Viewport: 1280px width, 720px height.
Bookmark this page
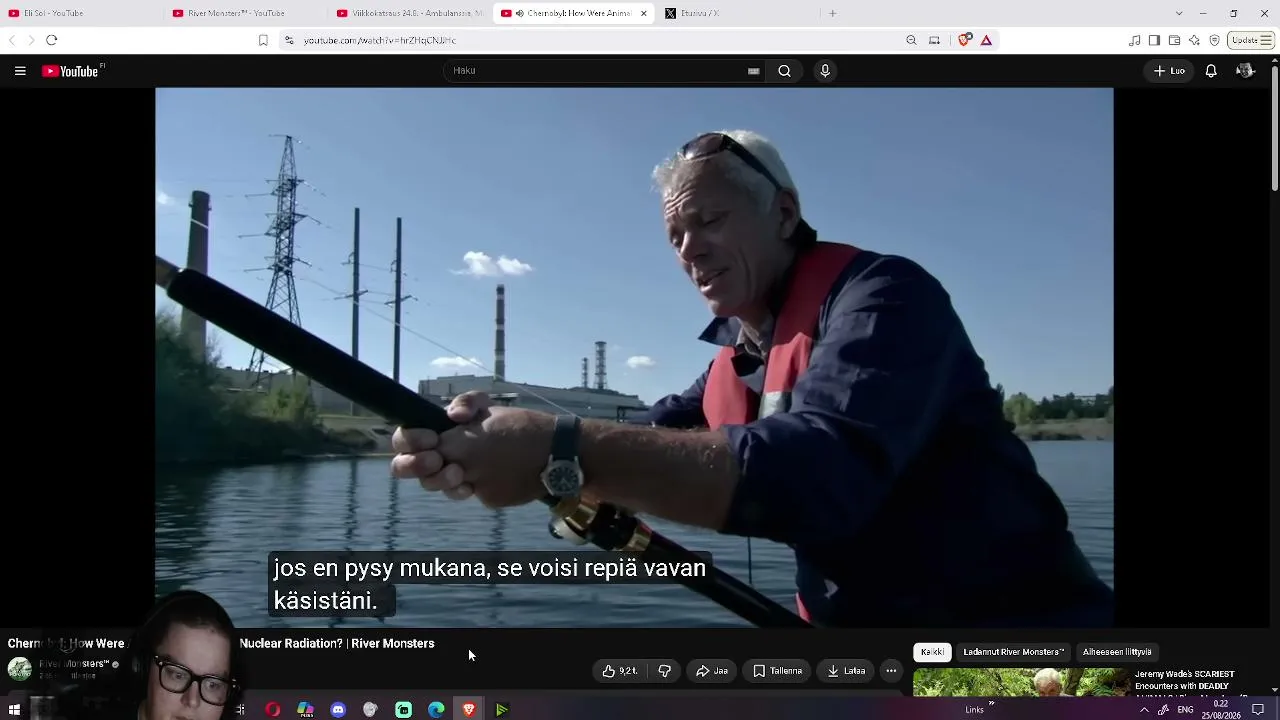point(263,40)
